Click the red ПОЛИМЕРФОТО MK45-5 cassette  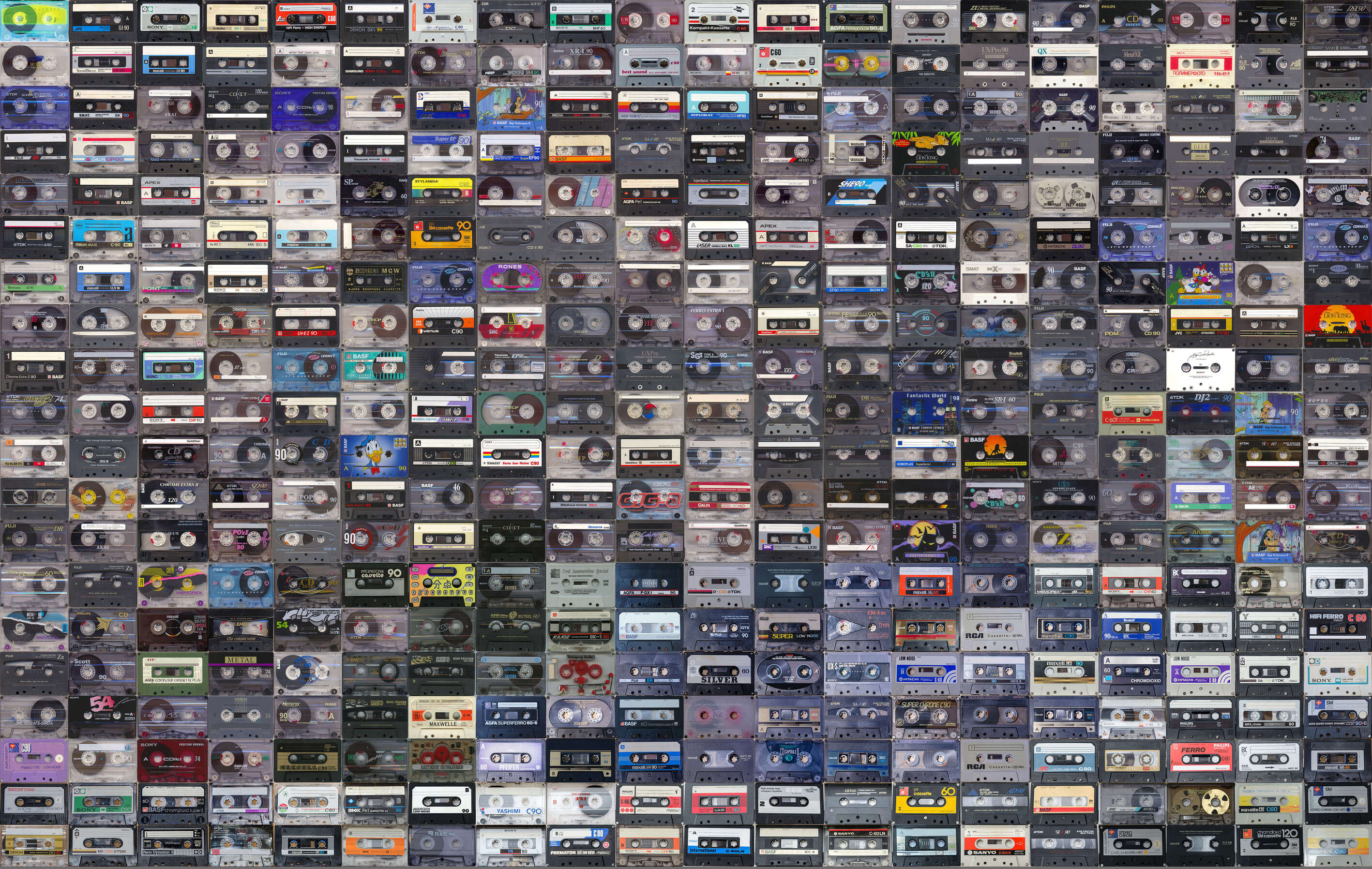tap(1201, 64)
